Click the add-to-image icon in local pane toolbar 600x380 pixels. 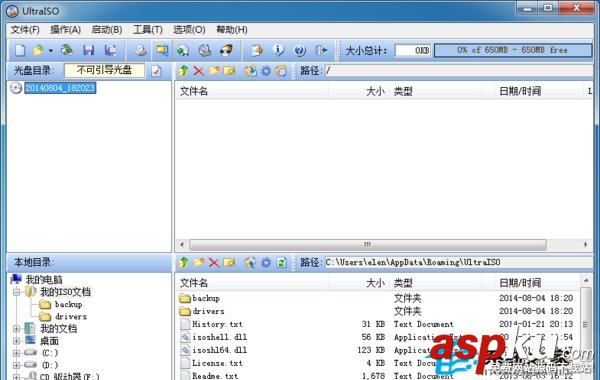250,263
